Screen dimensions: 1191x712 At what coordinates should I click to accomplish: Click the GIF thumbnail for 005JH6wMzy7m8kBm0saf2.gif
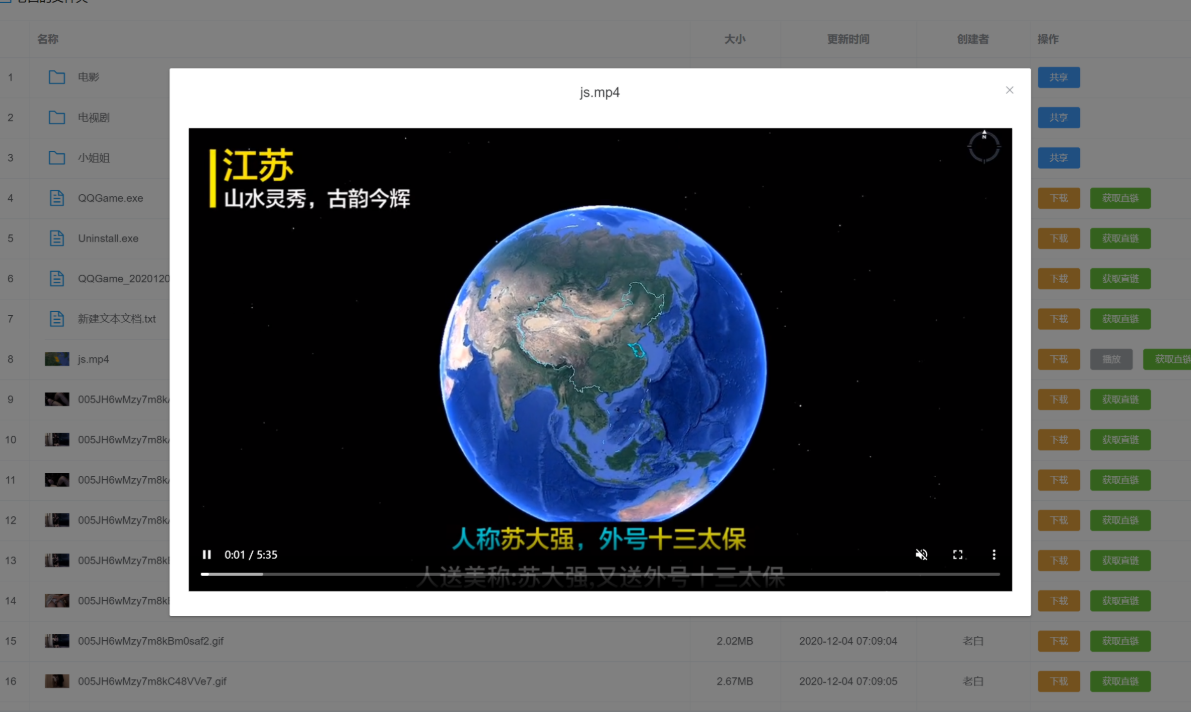(57, 641)
